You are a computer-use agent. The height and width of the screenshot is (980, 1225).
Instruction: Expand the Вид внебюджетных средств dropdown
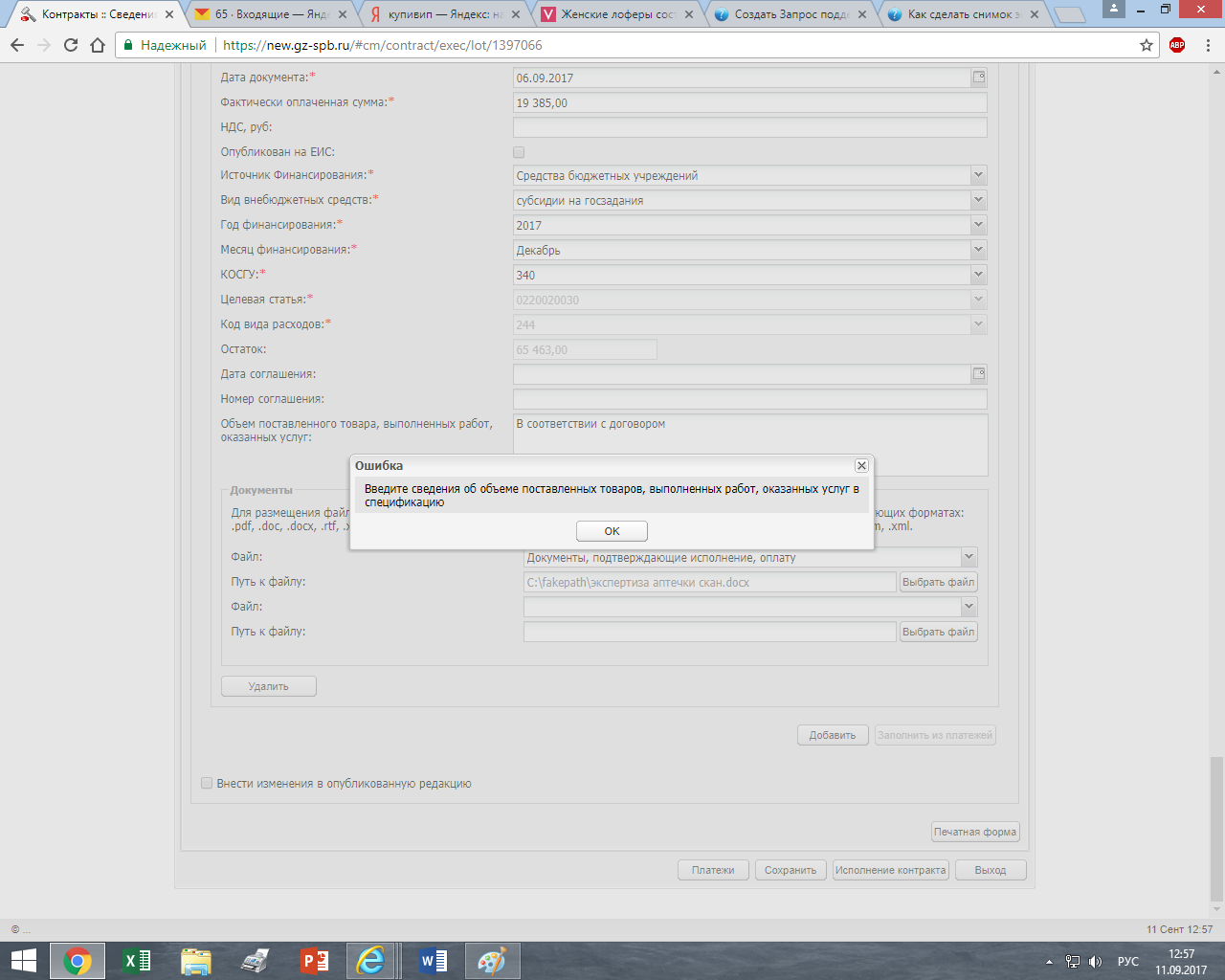(978, 200)
